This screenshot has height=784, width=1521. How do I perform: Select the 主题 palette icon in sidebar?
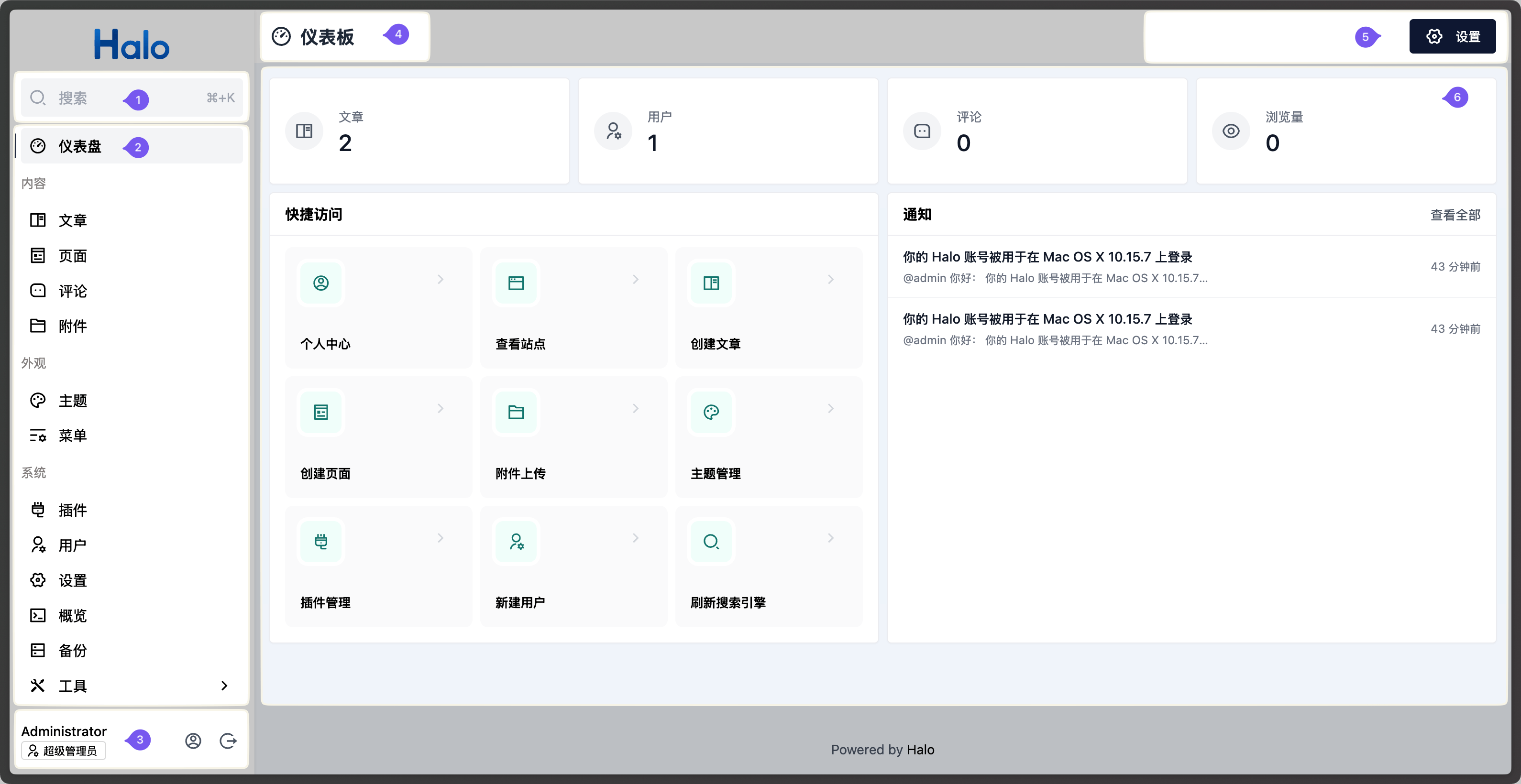tap(38, 400)
